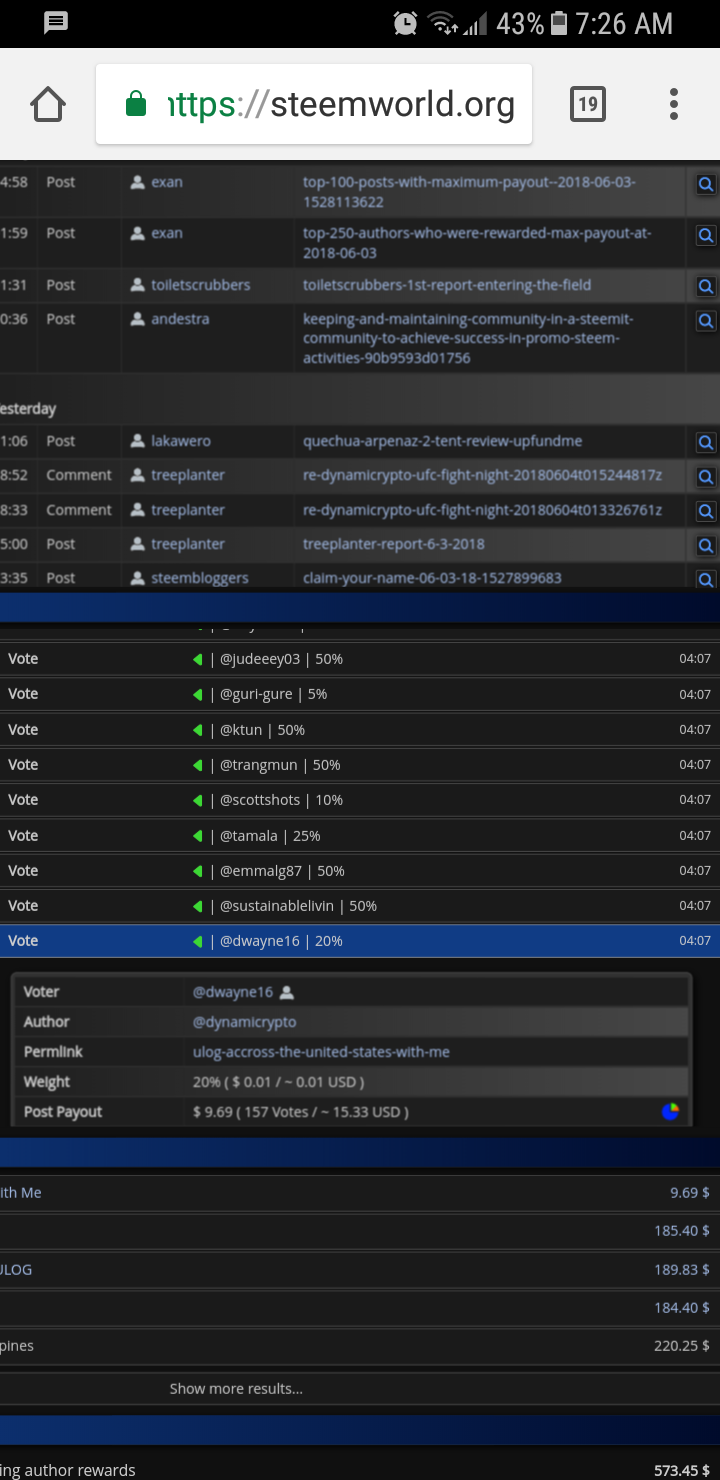Select the 185.40 $ payout row
Viewport: 720px width, 1480px height.
(x=360, y=1231)
